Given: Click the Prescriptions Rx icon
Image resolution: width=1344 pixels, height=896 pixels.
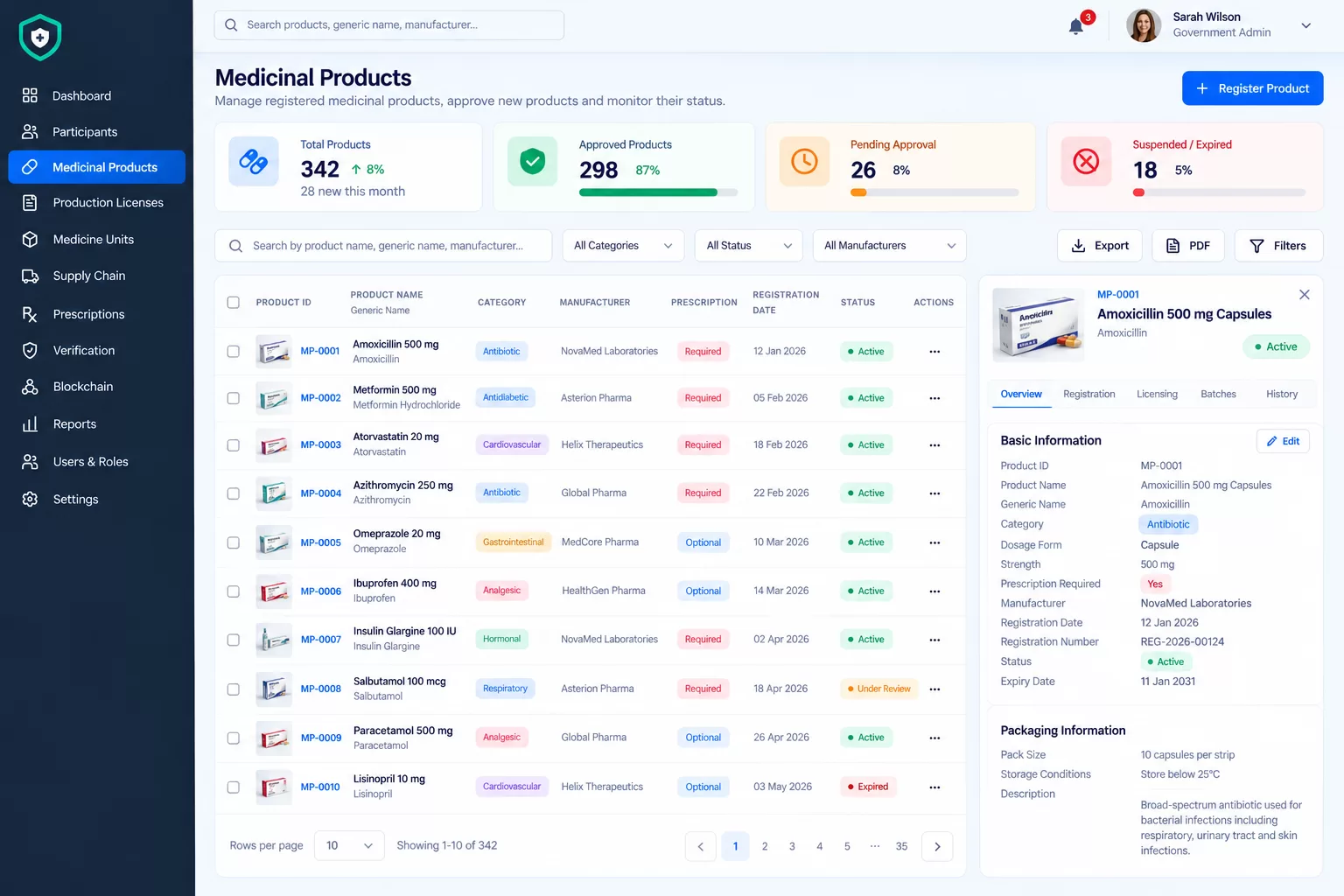Looking at the screenshot, I should 30,314.
